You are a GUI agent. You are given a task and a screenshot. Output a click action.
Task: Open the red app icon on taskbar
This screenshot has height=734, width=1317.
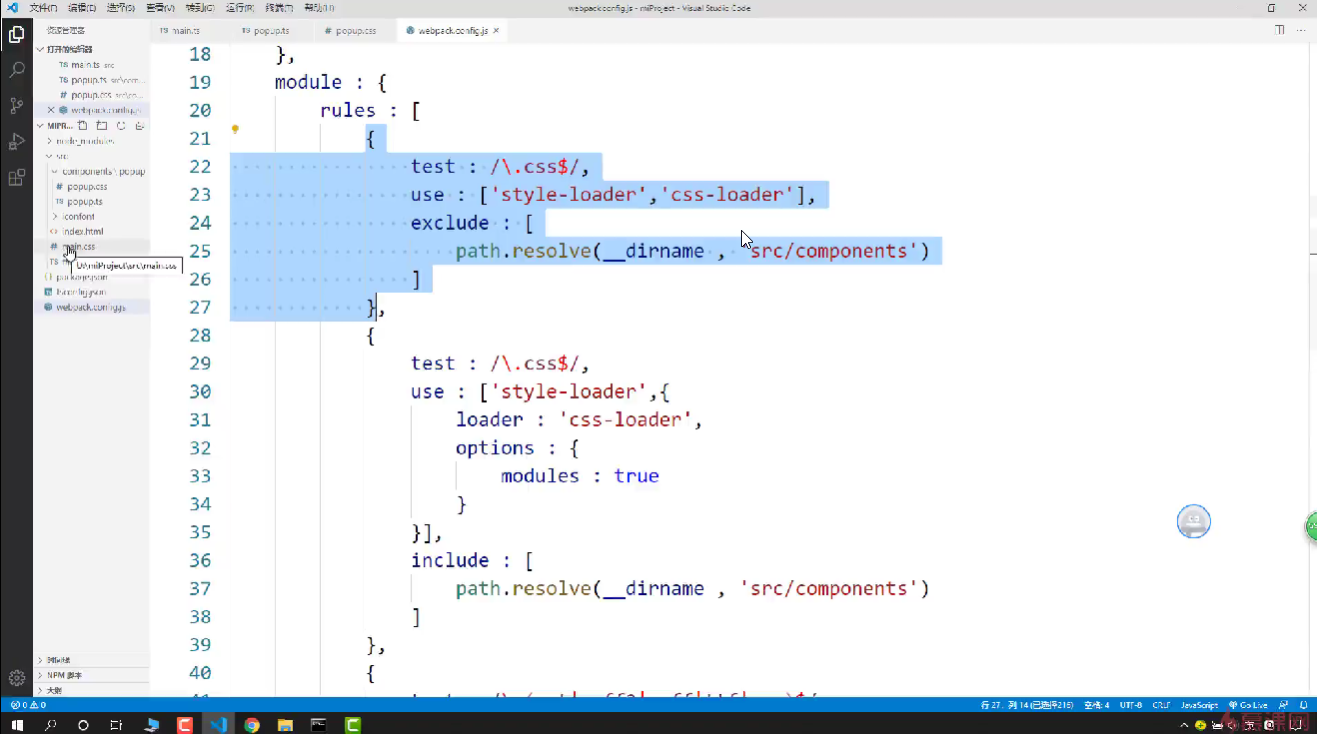[185, 725]
